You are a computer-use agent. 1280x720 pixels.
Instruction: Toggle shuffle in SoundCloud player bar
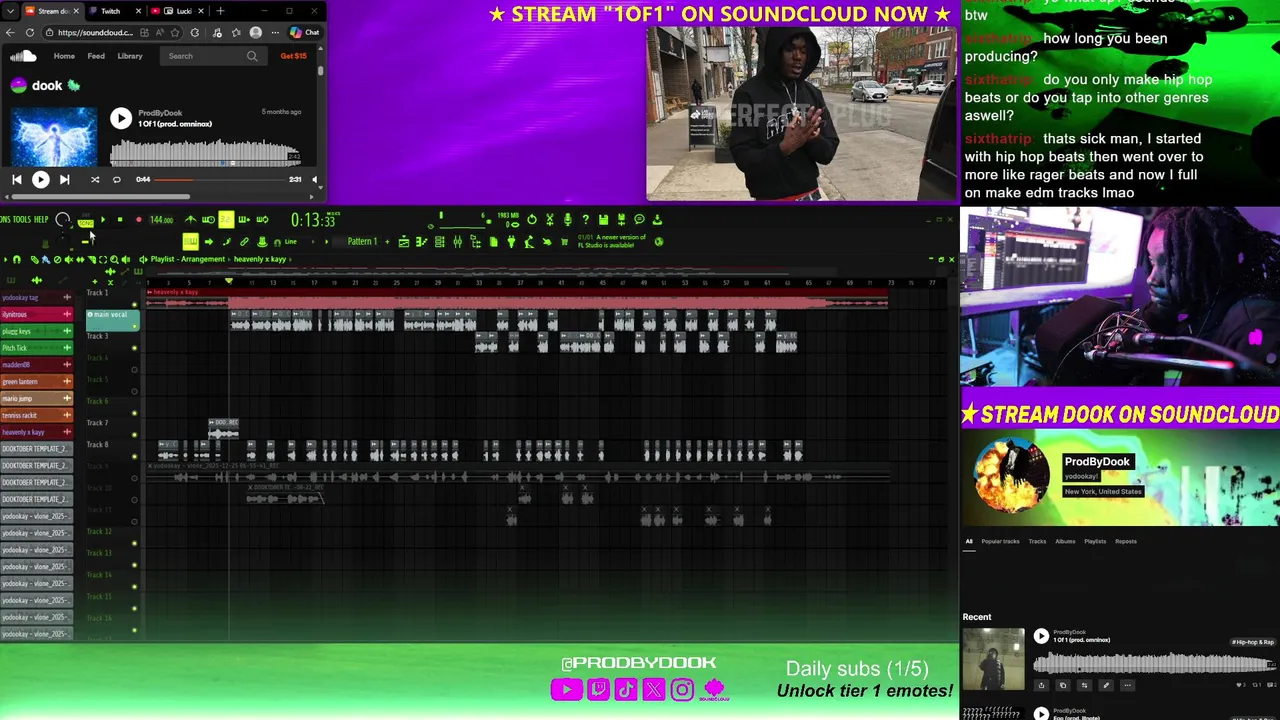pos(95,180)
